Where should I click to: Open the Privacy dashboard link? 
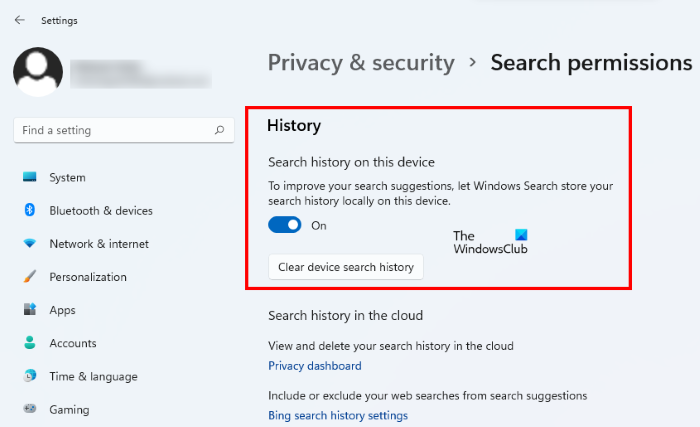[x=315, y=366]
